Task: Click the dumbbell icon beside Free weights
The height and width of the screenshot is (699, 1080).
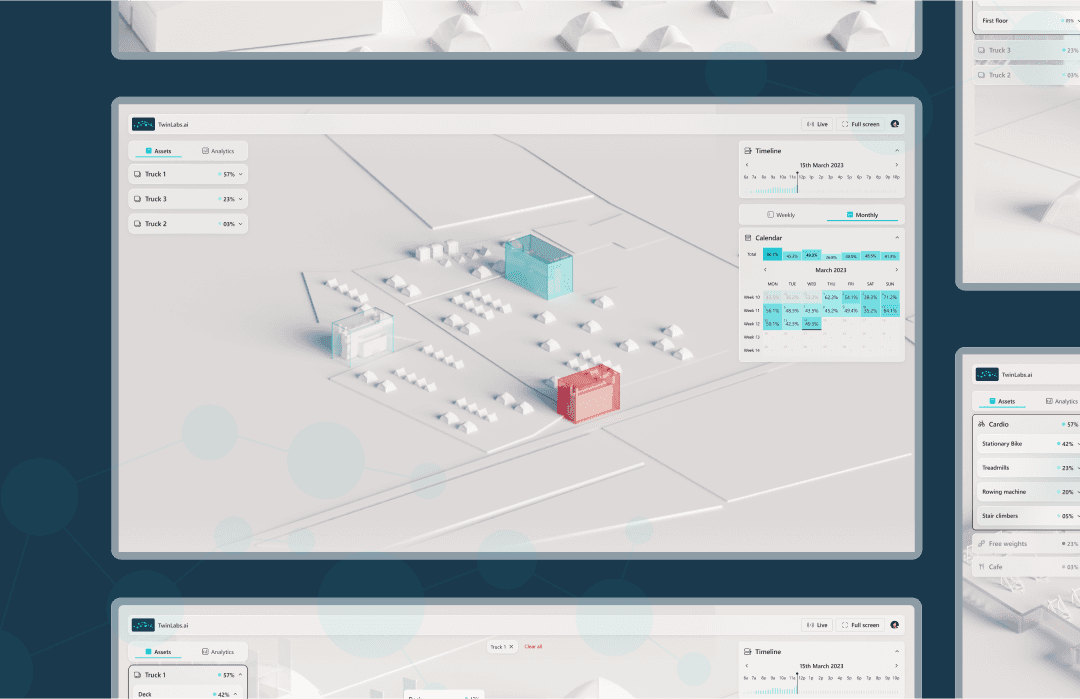Action: pos(982,543)
